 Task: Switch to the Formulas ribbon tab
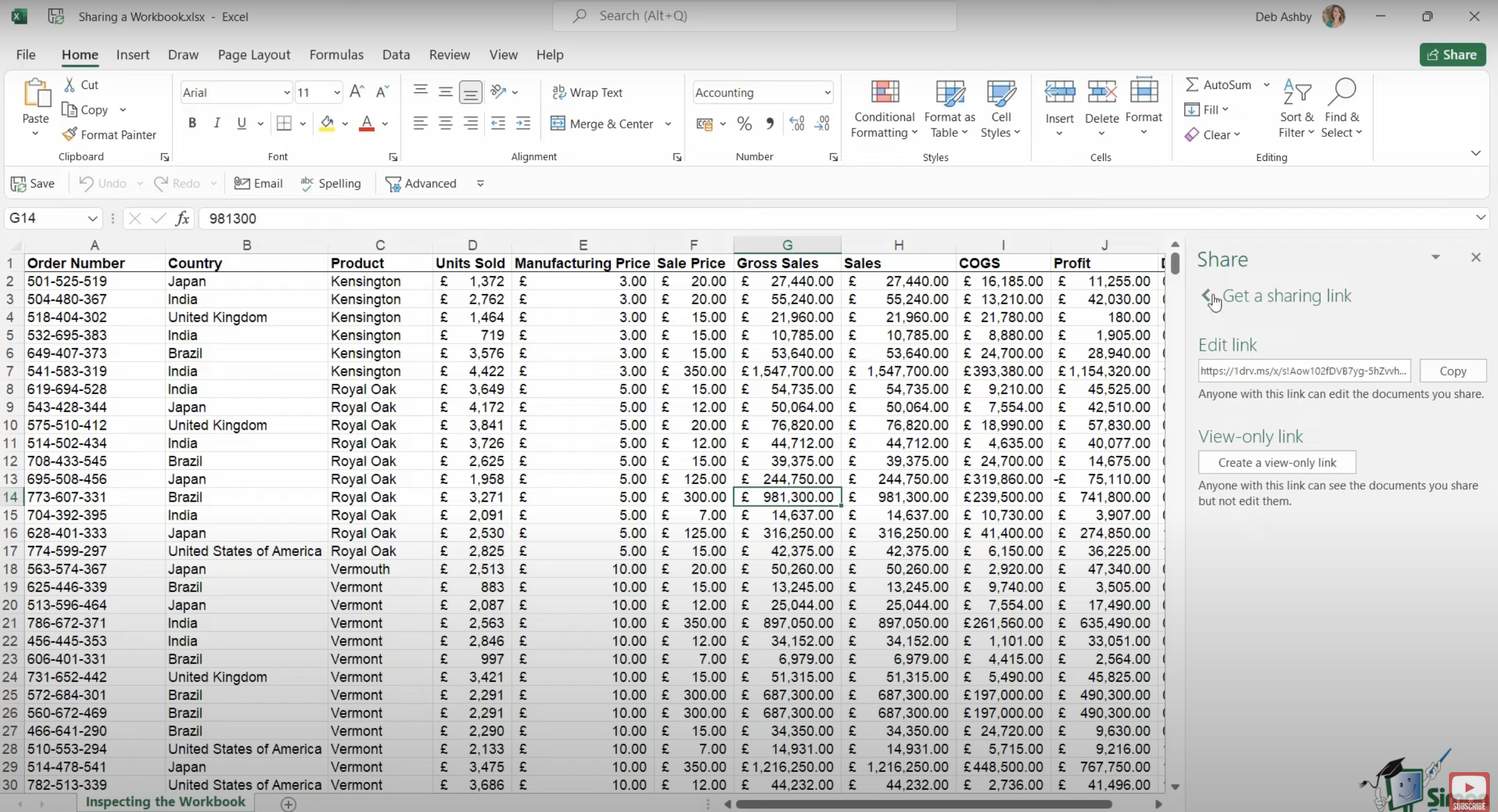(x=336, y=55)
